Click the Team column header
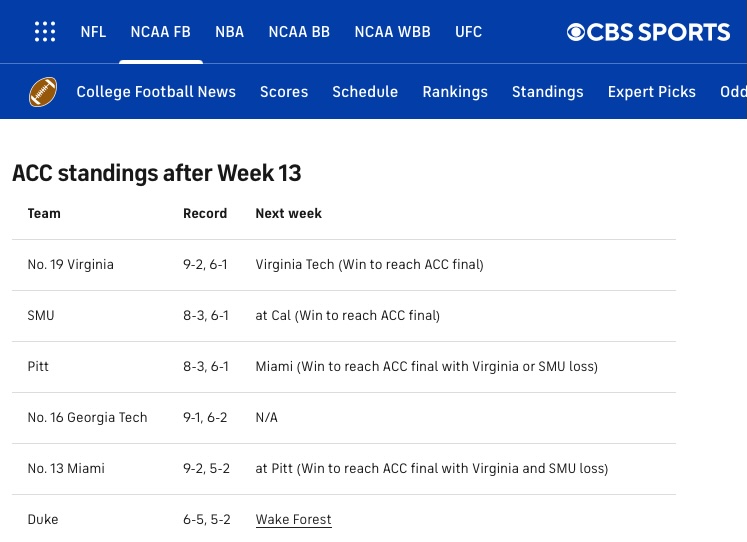 tap(44, 213)
